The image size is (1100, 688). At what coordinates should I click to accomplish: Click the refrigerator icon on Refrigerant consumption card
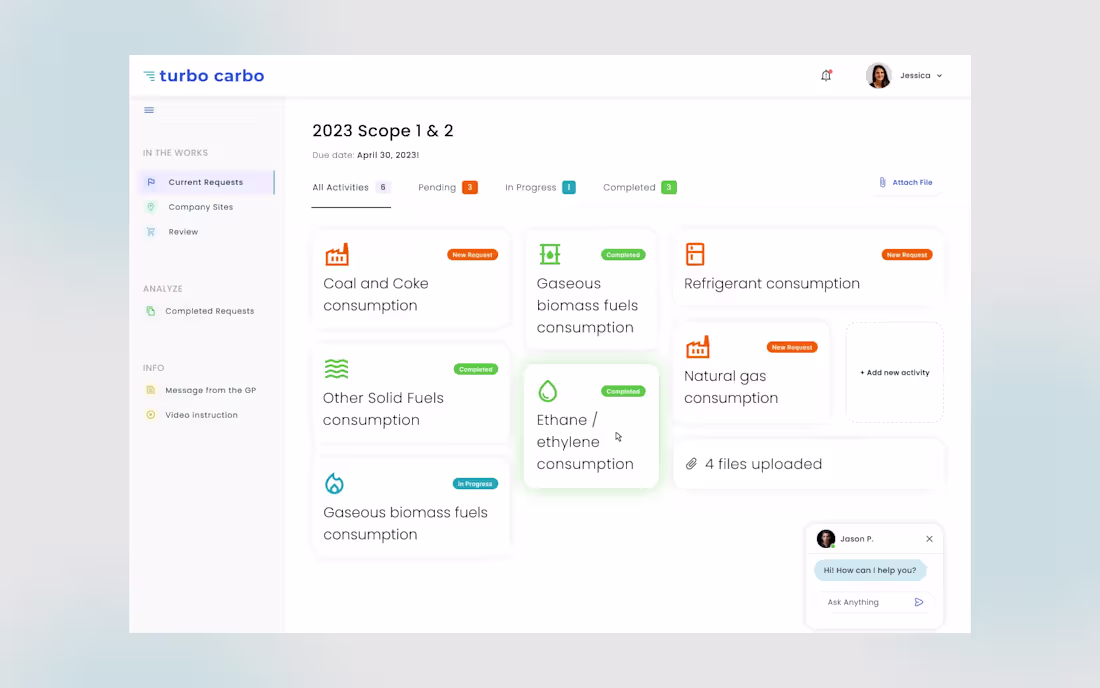(697, 254)
